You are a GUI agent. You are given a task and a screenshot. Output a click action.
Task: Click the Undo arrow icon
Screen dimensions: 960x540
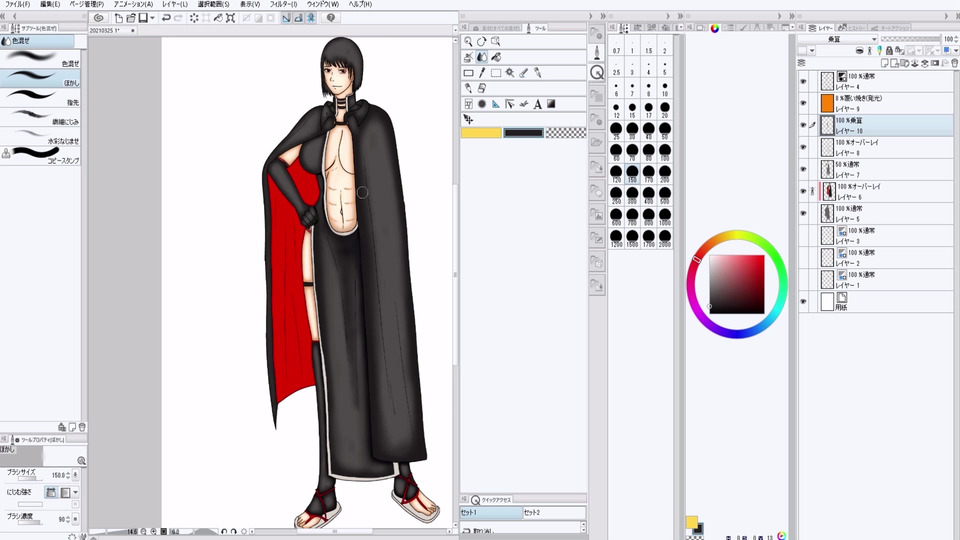point(165,18)
